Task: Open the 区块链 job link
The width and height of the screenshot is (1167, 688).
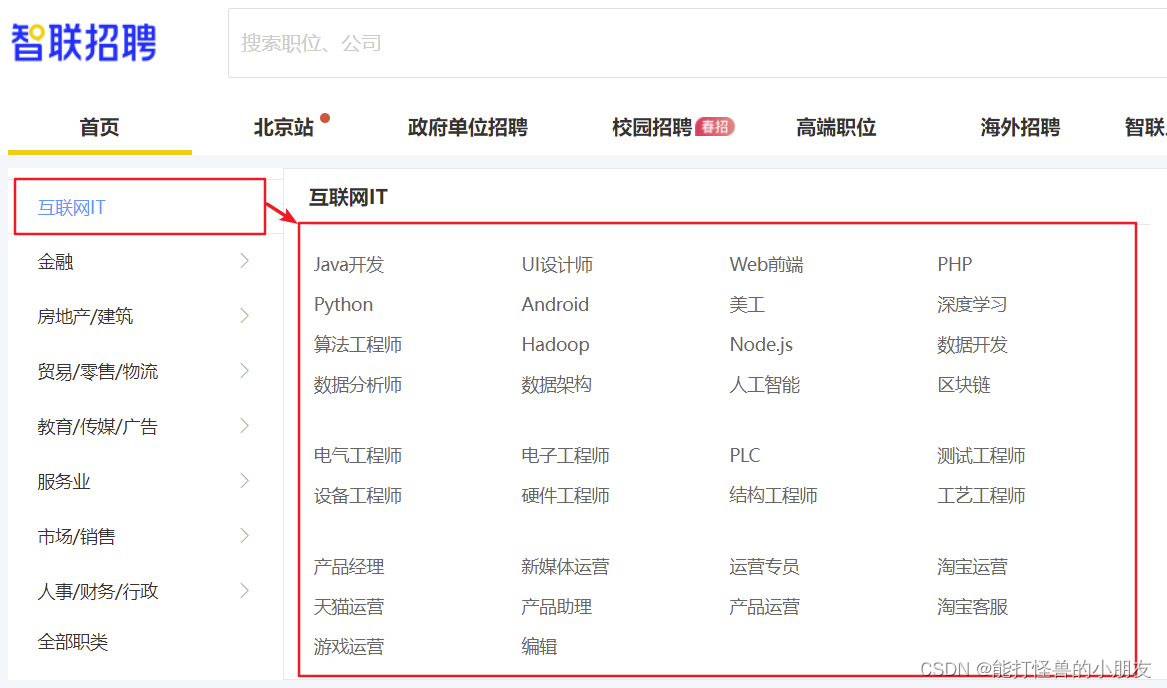Action: 964,385
